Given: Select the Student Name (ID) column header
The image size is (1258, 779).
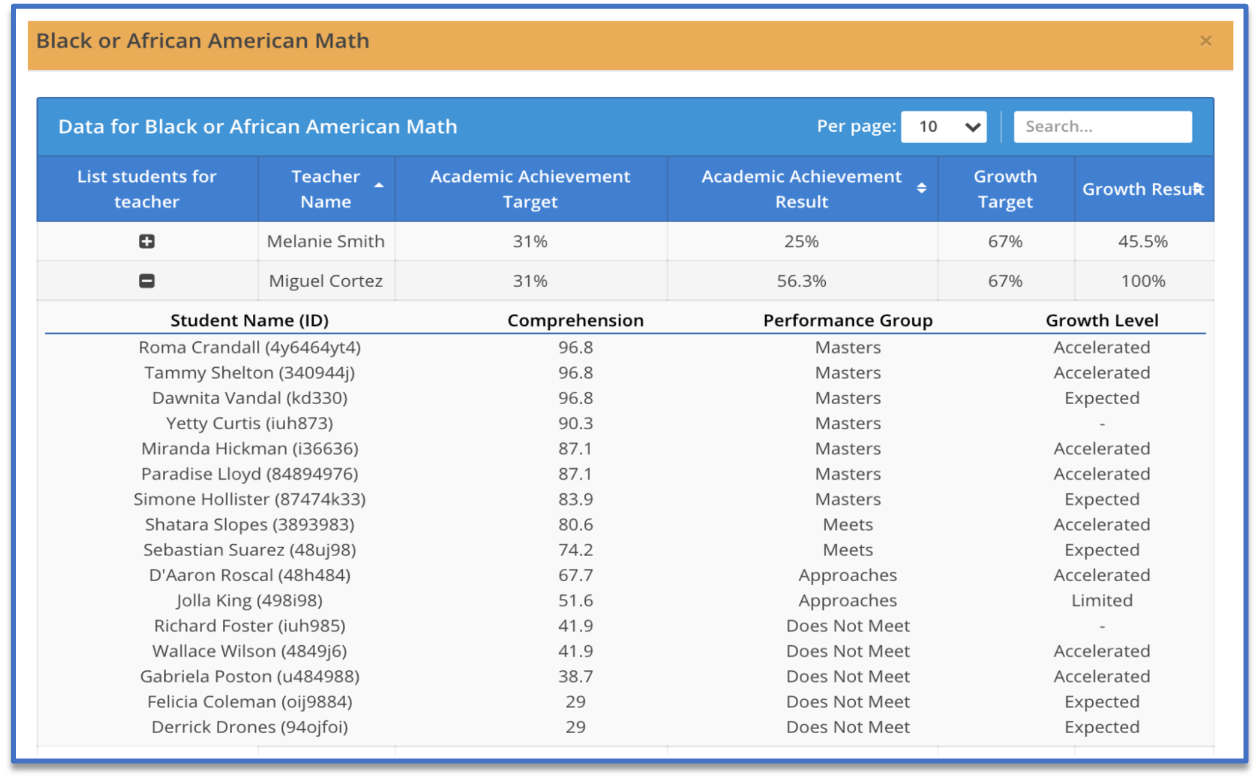Looking at the screenshot, I should [253, 321].
